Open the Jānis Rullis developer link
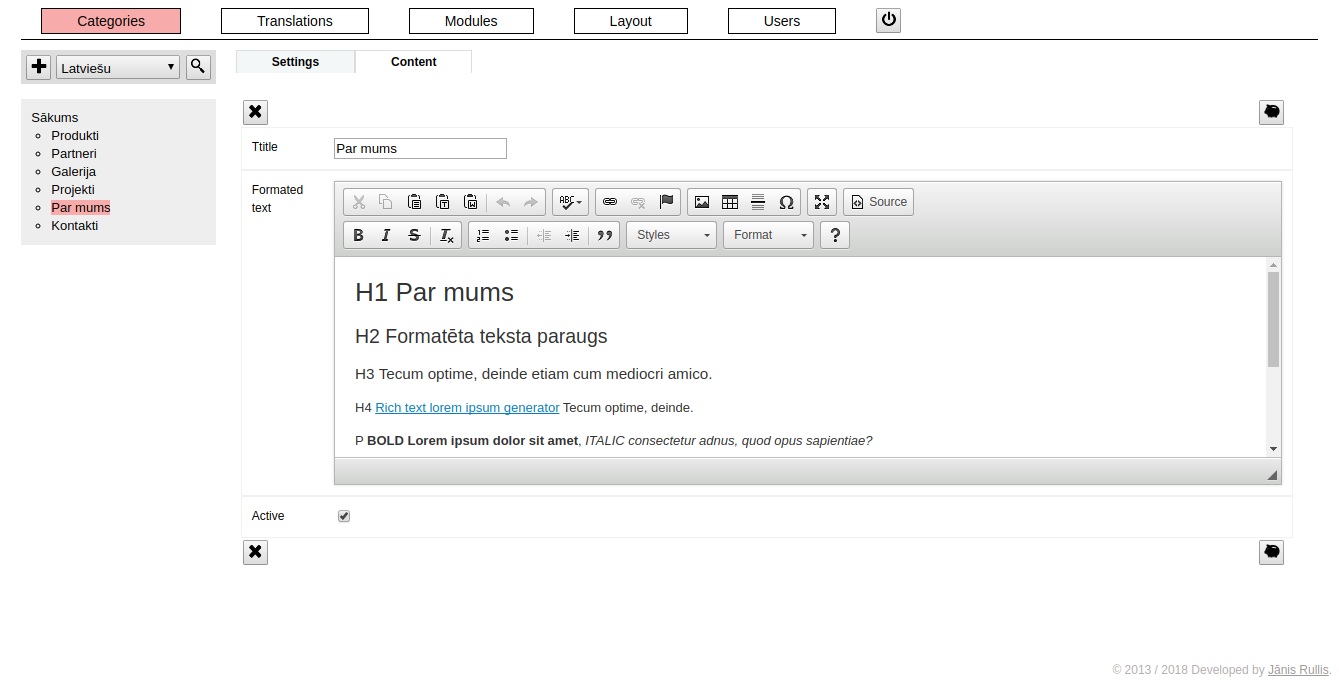 tap(1299, 670)
